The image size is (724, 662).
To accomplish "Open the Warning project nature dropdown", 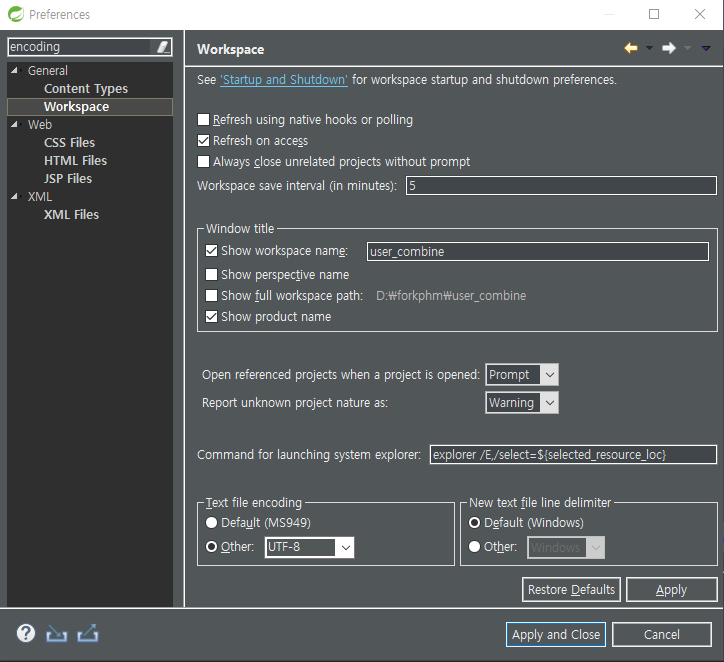I will pos(522,403).
